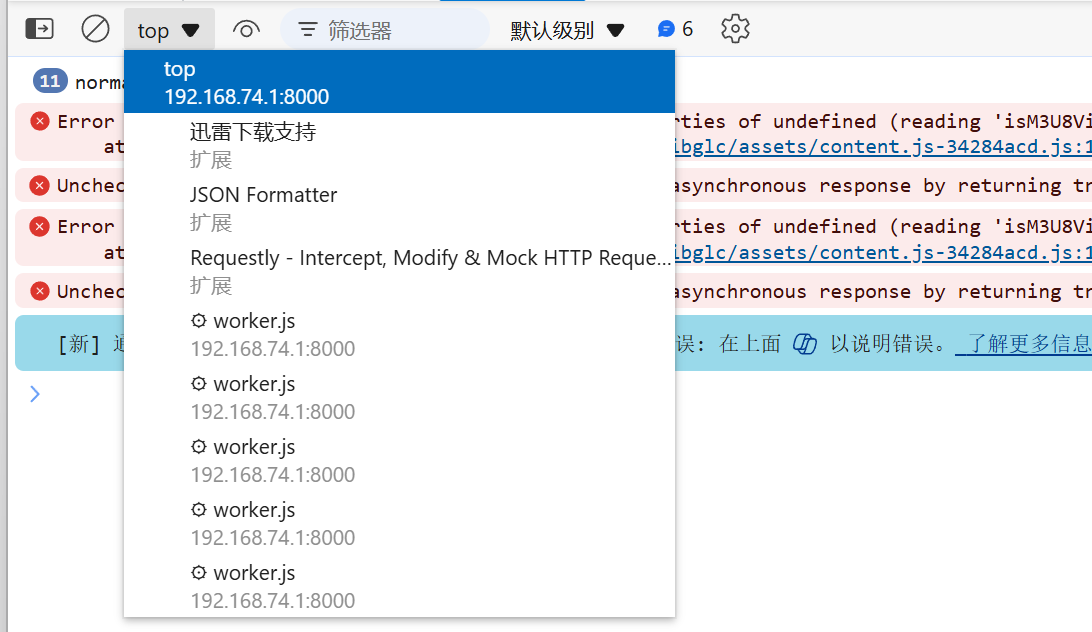This screenshot has height=632, width=1092.
Task: Click the blue issues icon showing 6
Action: tap(675, 30)
